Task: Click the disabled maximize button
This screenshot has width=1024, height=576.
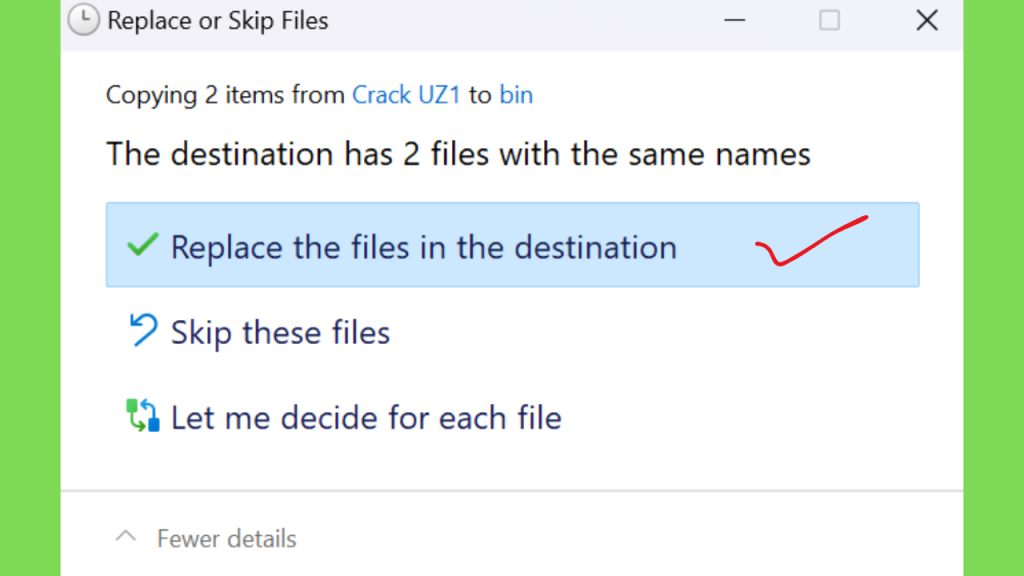Action: pyautogui.click(x=829, y=20)
